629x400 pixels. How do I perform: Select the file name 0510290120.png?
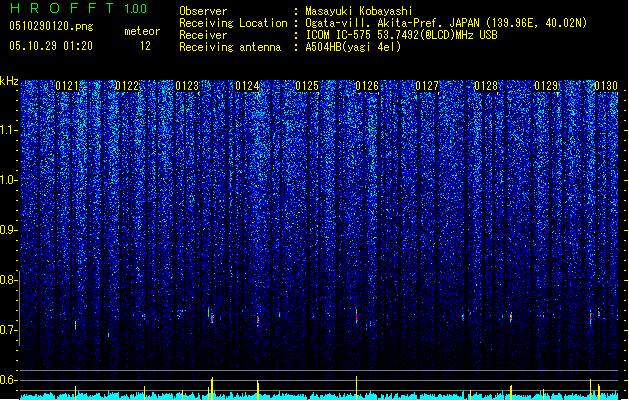(51, 26)
